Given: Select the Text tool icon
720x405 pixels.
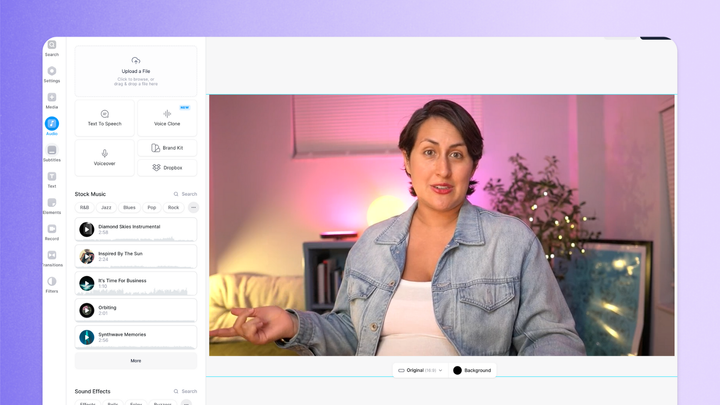Looking at the screenshot, I should (x=51, y=177).
